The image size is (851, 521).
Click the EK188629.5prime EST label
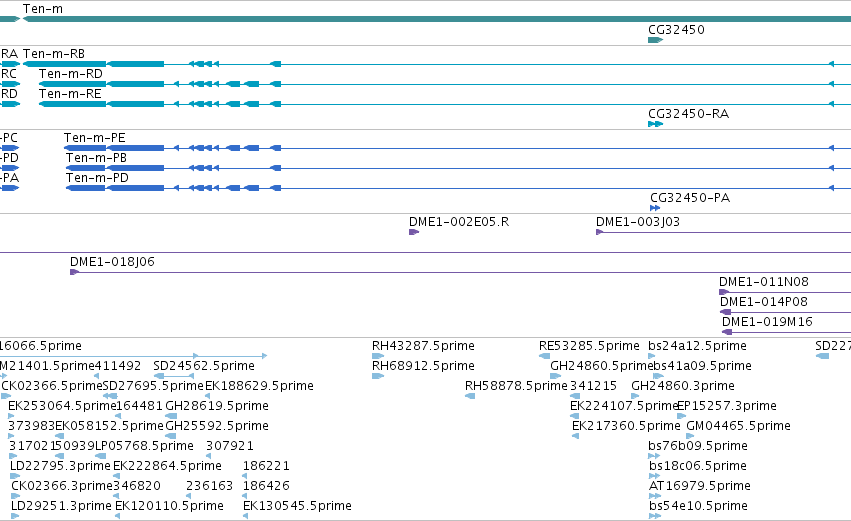coord(259,386)
